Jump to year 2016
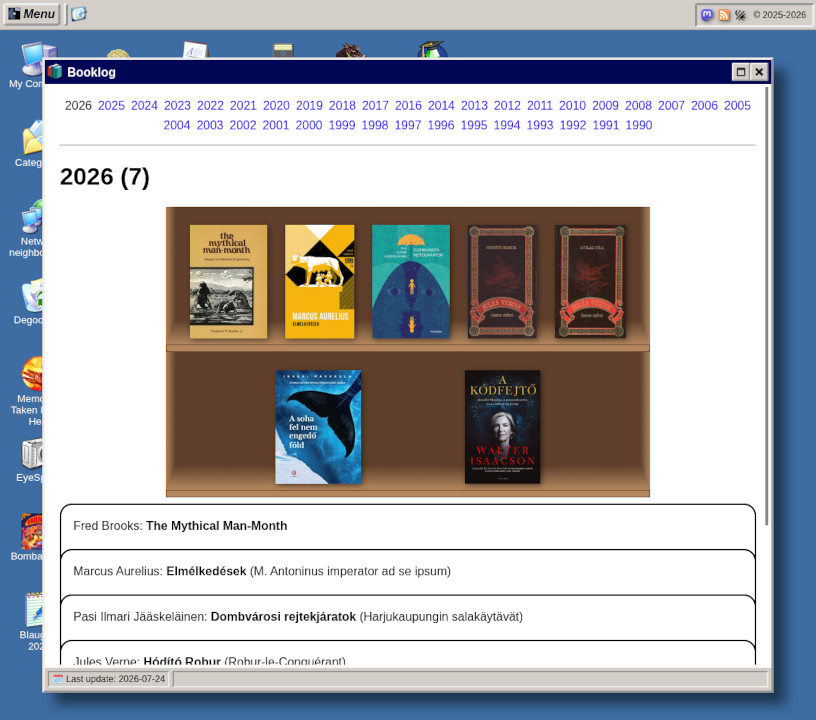The image size is (816, 720). coord(409,106)
